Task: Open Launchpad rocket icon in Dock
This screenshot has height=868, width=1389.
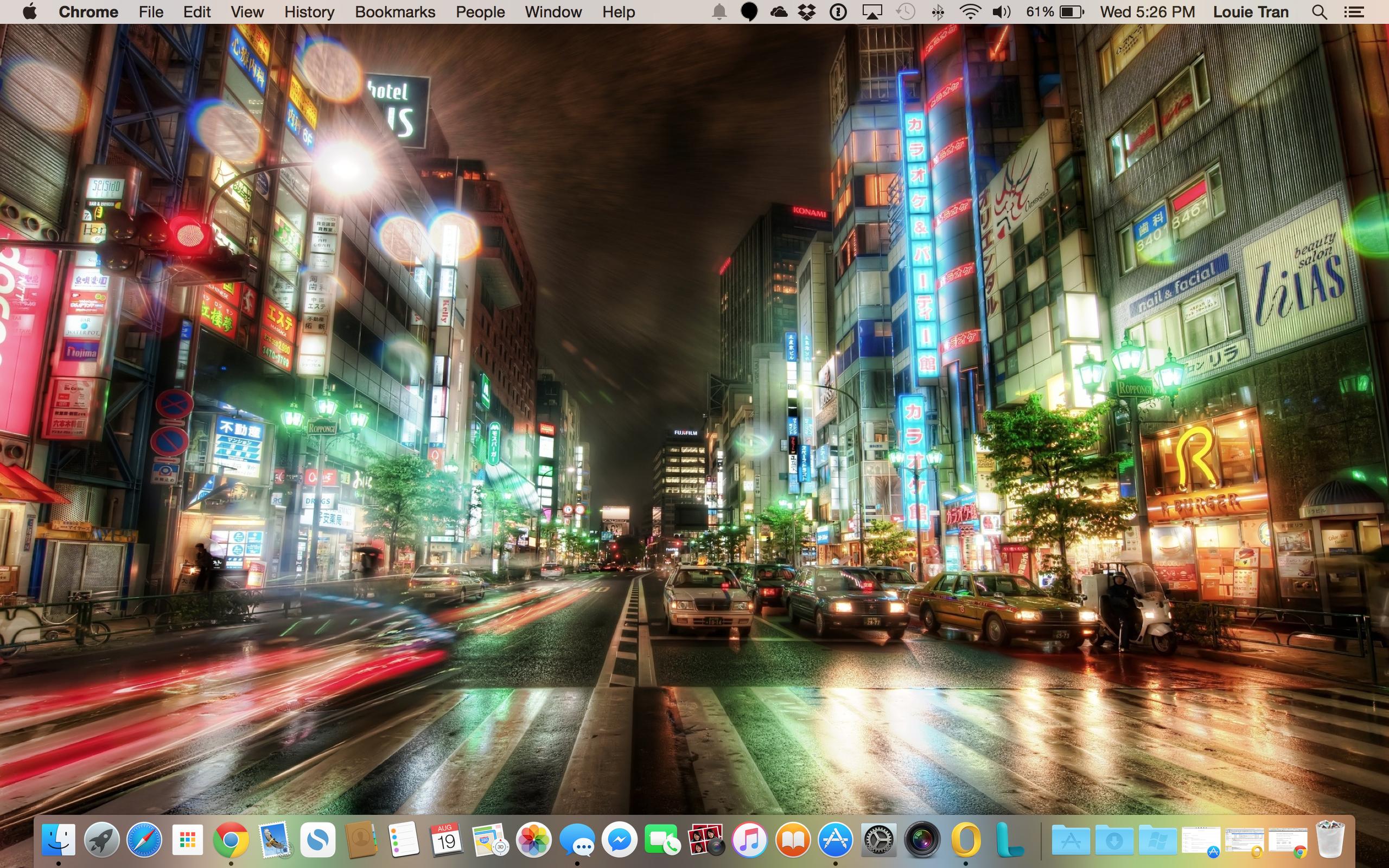Action: tap(101, 840)
